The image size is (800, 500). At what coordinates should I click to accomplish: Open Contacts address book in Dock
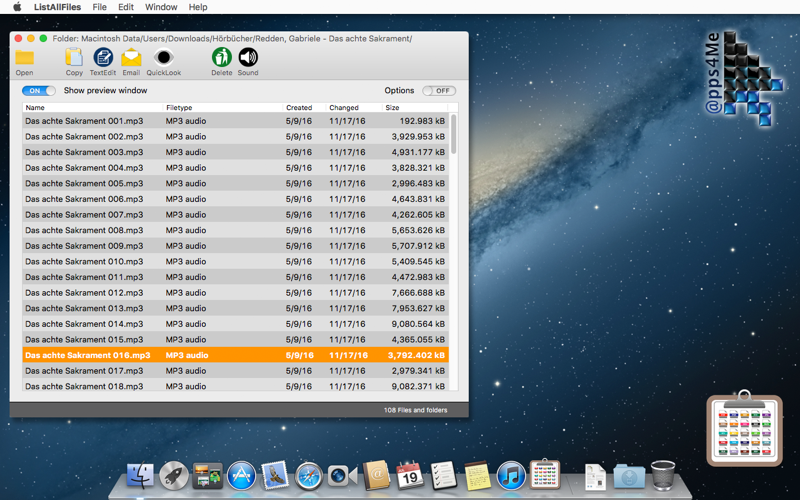pyautogui.click(x=376, y=476)
